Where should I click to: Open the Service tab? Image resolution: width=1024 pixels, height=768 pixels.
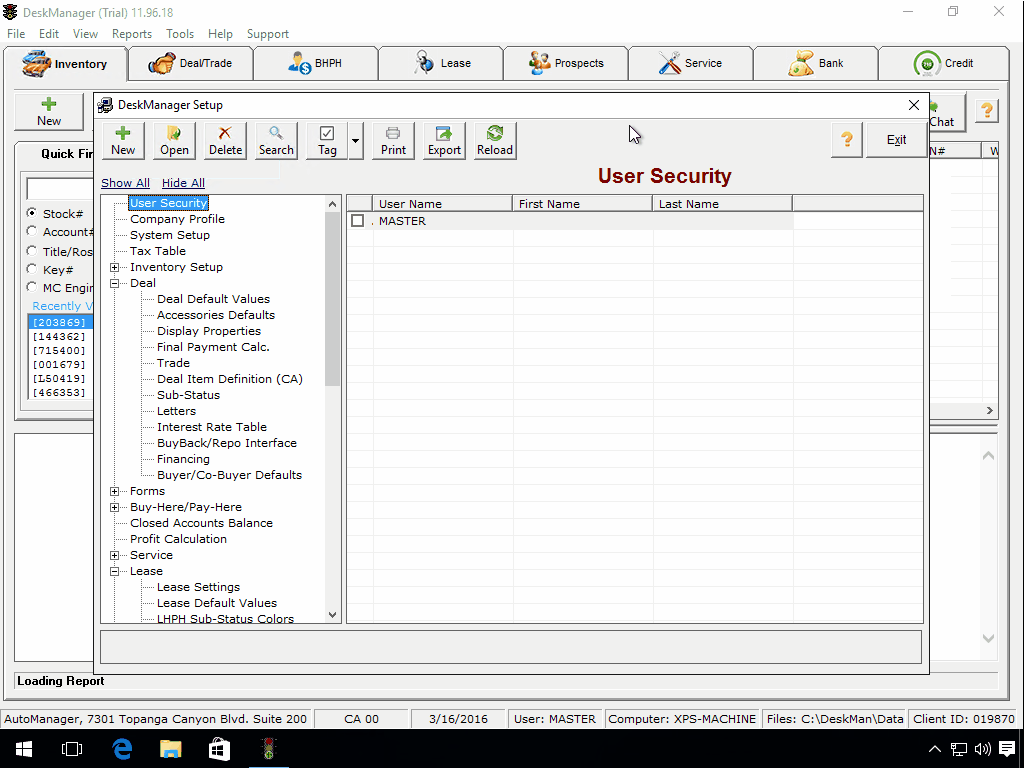(691, 63)
